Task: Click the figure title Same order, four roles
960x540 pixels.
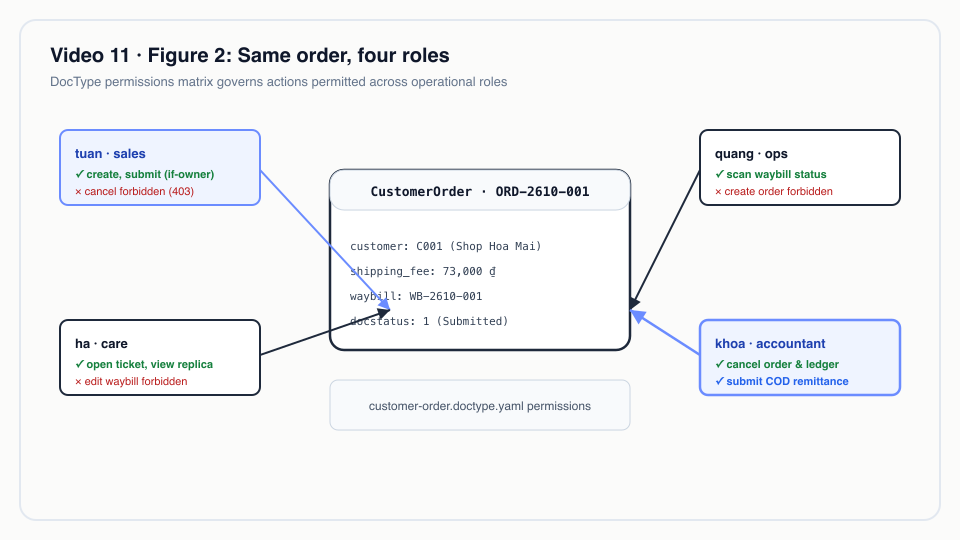Action: click(343, 55)
